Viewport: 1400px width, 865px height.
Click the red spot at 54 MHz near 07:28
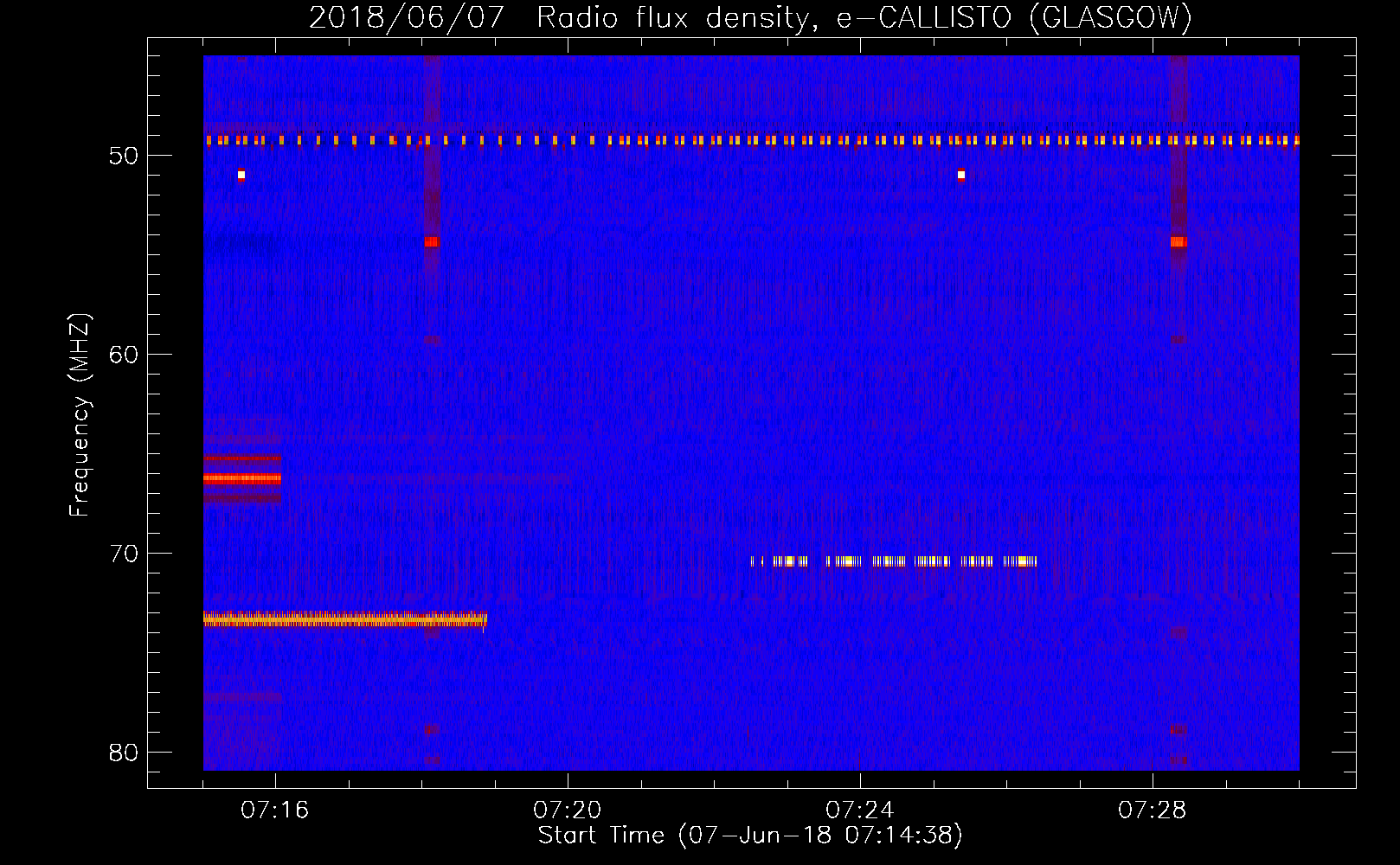[1178, 242]
